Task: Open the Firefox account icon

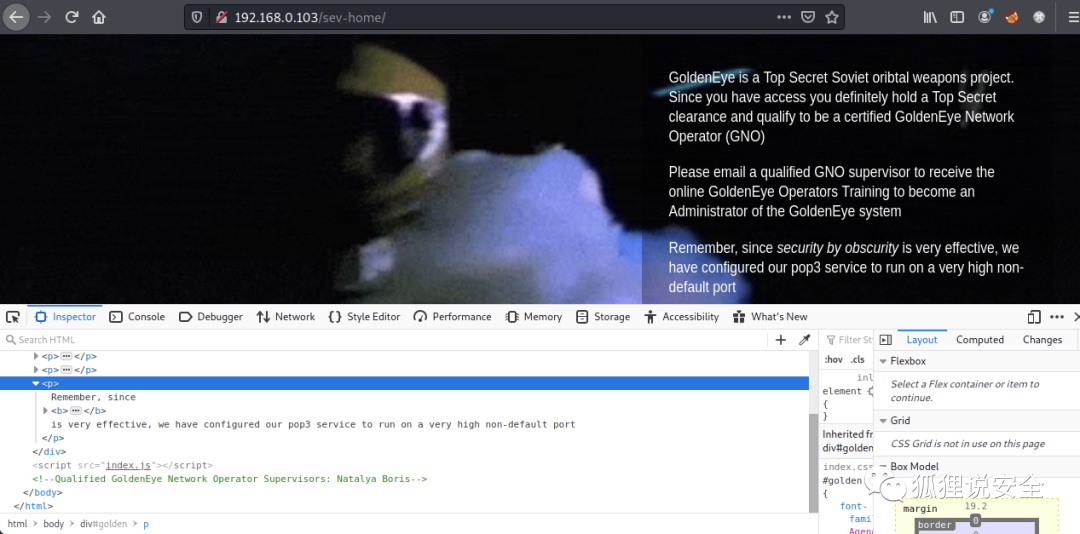Action: pos(985,17)
